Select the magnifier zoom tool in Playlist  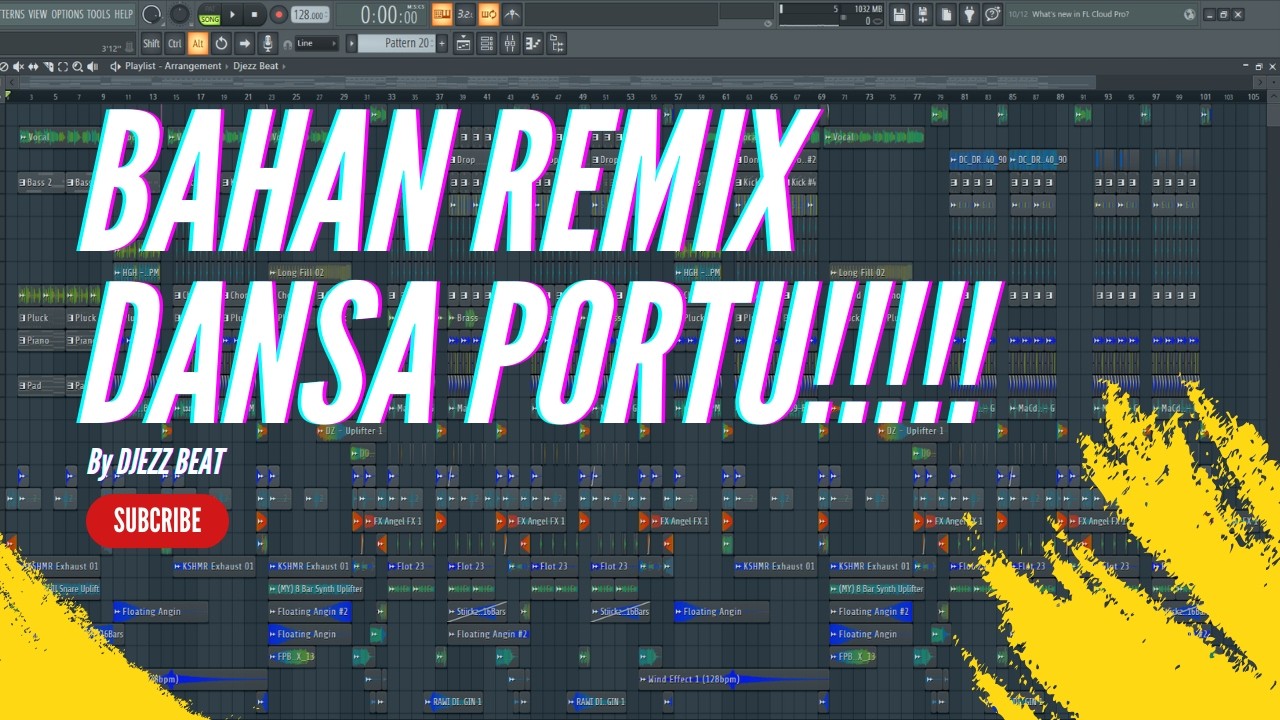tap(78, 66)
